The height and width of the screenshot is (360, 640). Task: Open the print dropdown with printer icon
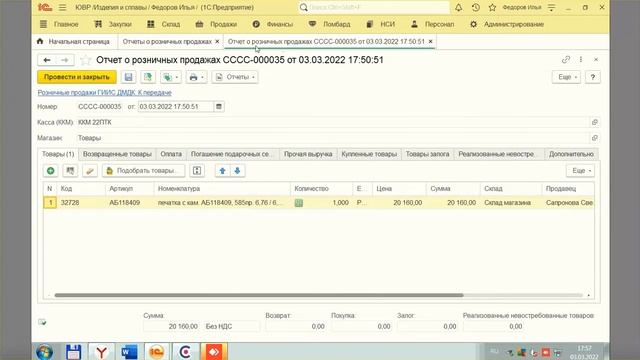196,77
